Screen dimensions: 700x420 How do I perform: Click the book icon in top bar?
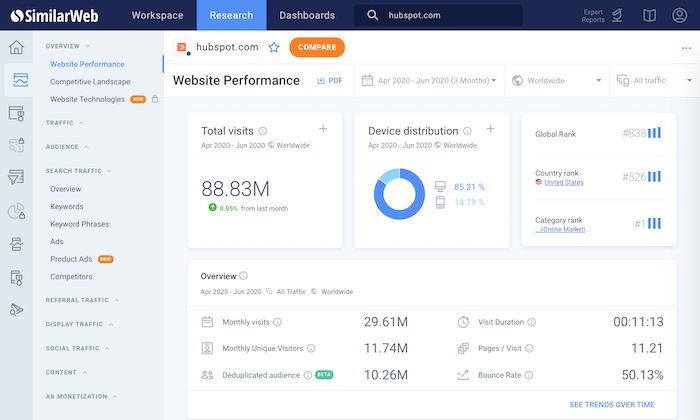[649, 15]
